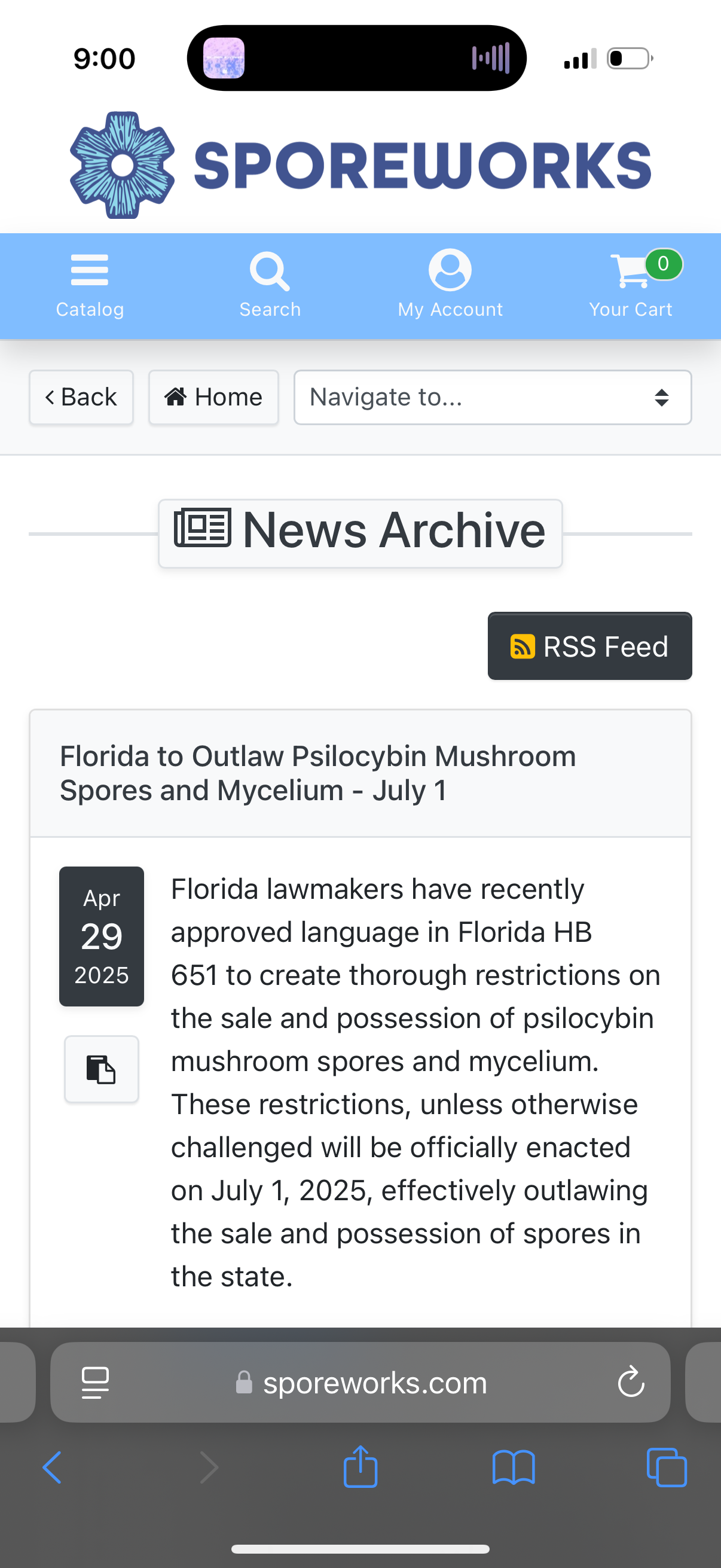The image size is (721, 1568).
Task: Show Safari open tabs overview
Action: [666, 1467]
